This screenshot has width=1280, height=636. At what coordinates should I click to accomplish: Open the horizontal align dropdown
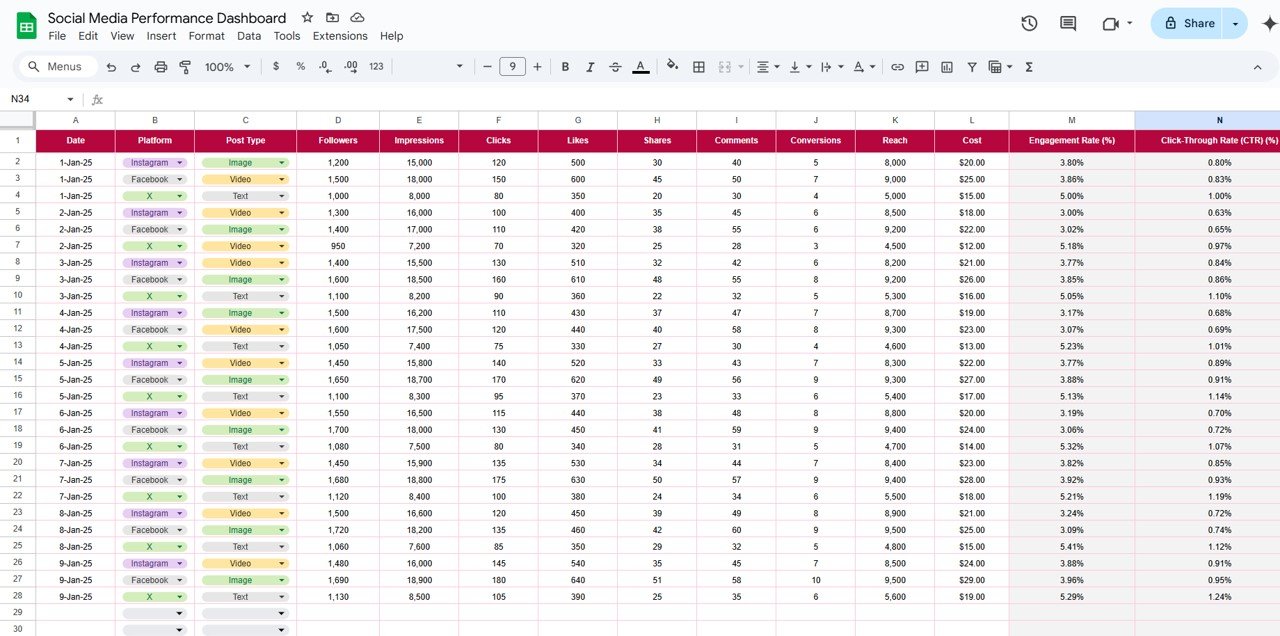point(768,67)
